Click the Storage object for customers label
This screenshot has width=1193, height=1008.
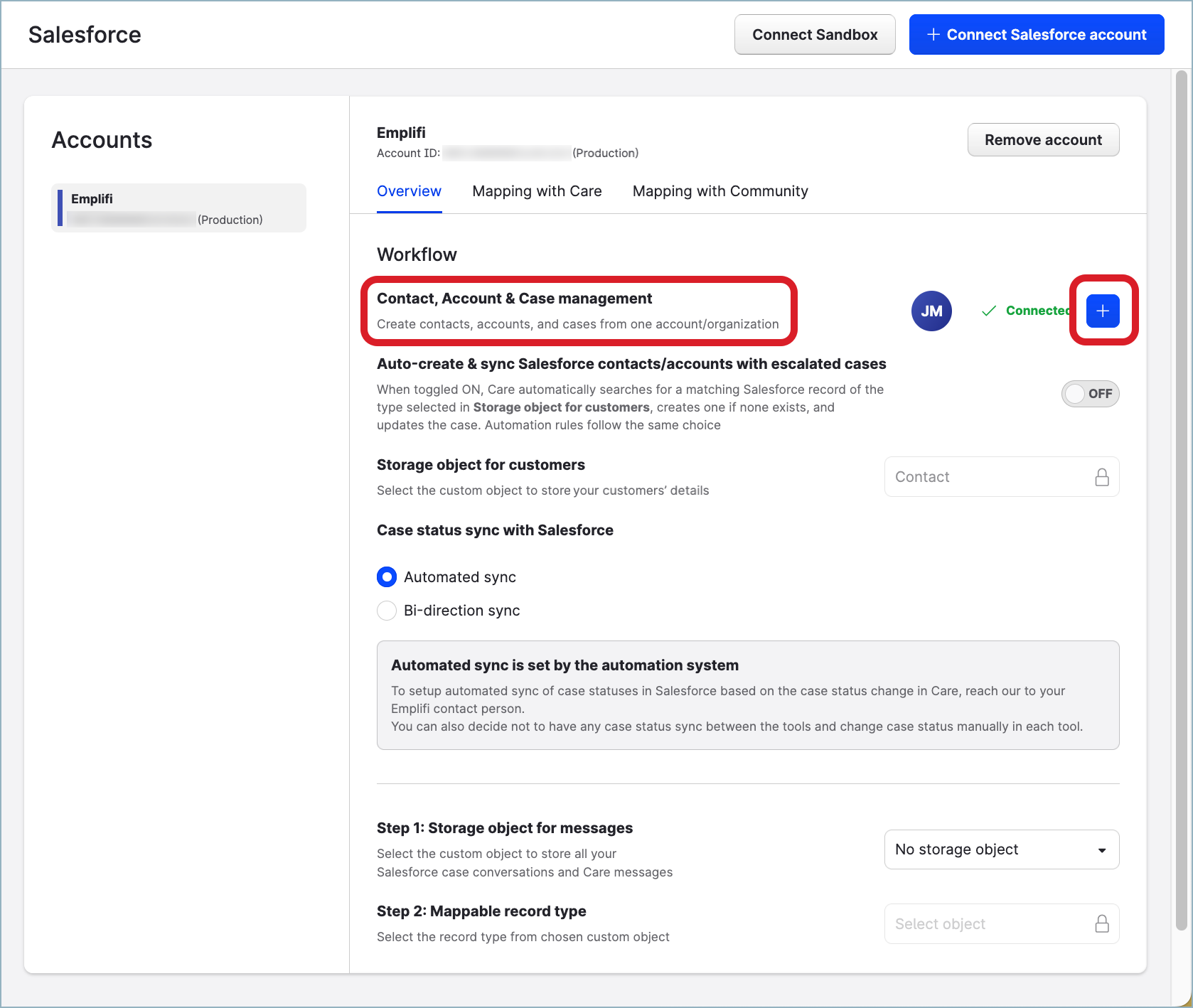point(481,465)
